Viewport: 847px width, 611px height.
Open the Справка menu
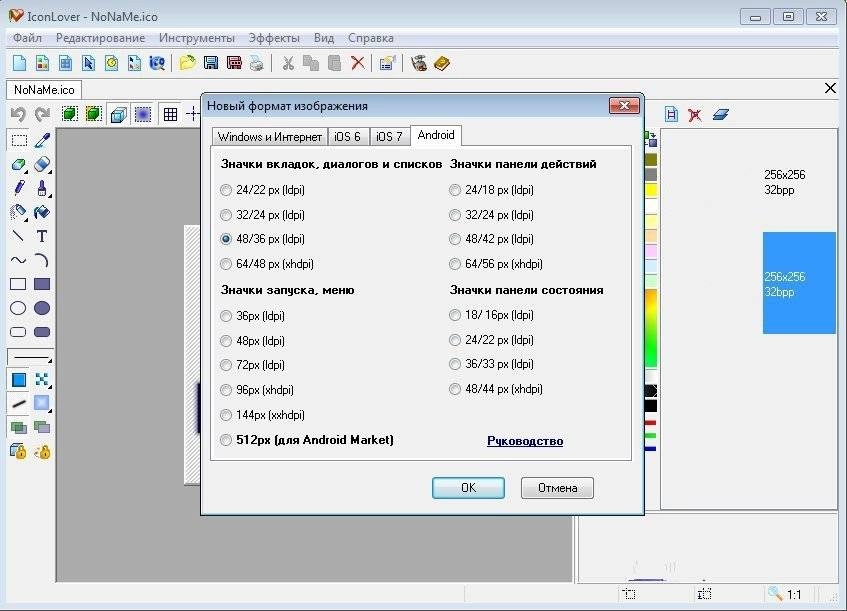click(x=371, y=38)
